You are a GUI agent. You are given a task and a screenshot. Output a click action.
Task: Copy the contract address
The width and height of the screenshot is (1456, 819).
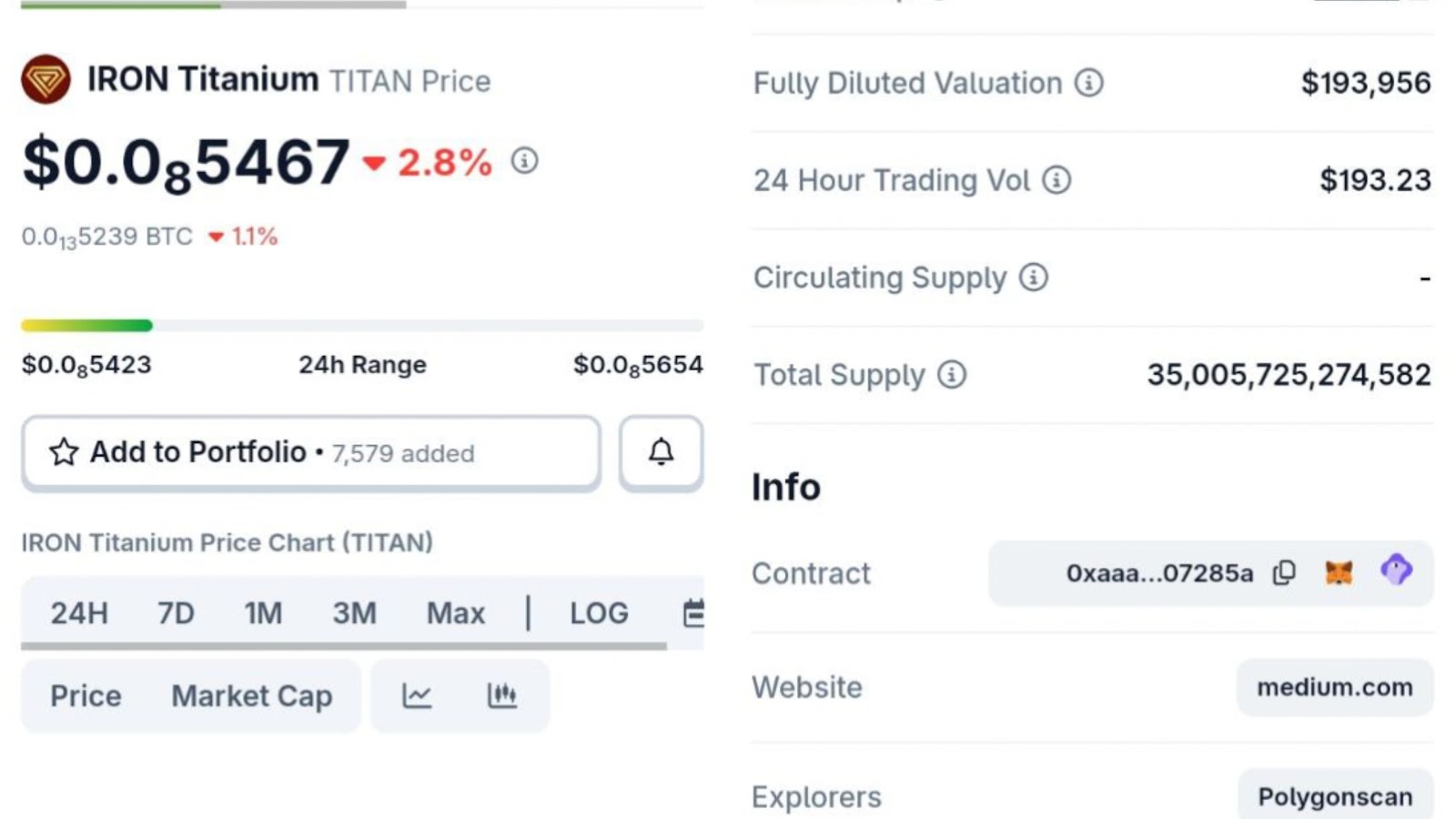[1284, 572]
